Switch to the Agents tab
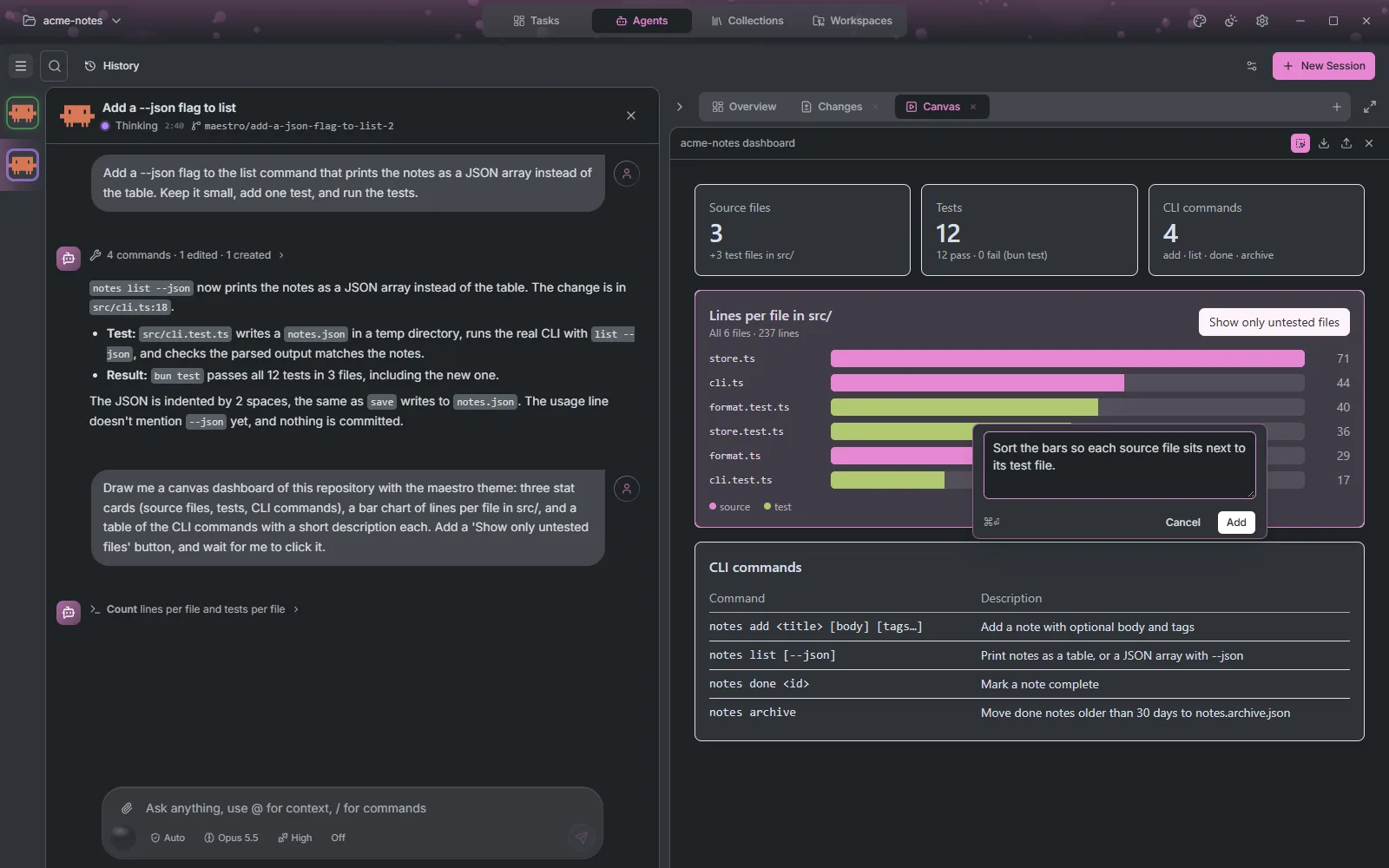This screenshot has width=1389, height=868. [x=642, y=21]
